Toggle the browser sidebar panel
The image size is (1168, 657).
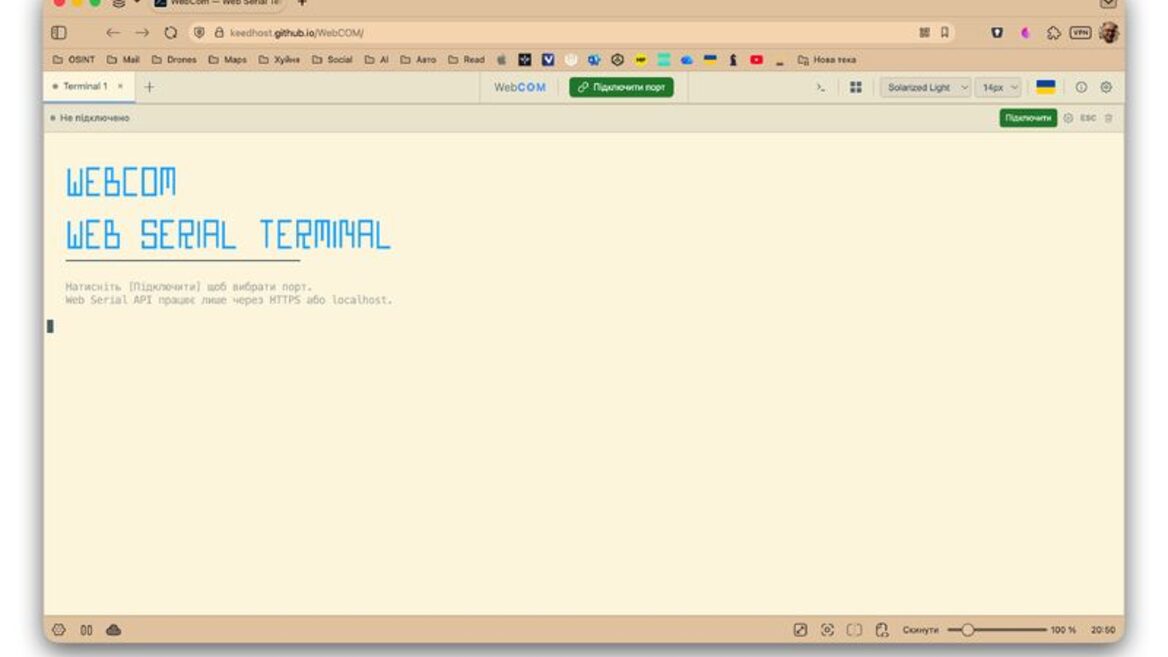[x=59, y=33]
